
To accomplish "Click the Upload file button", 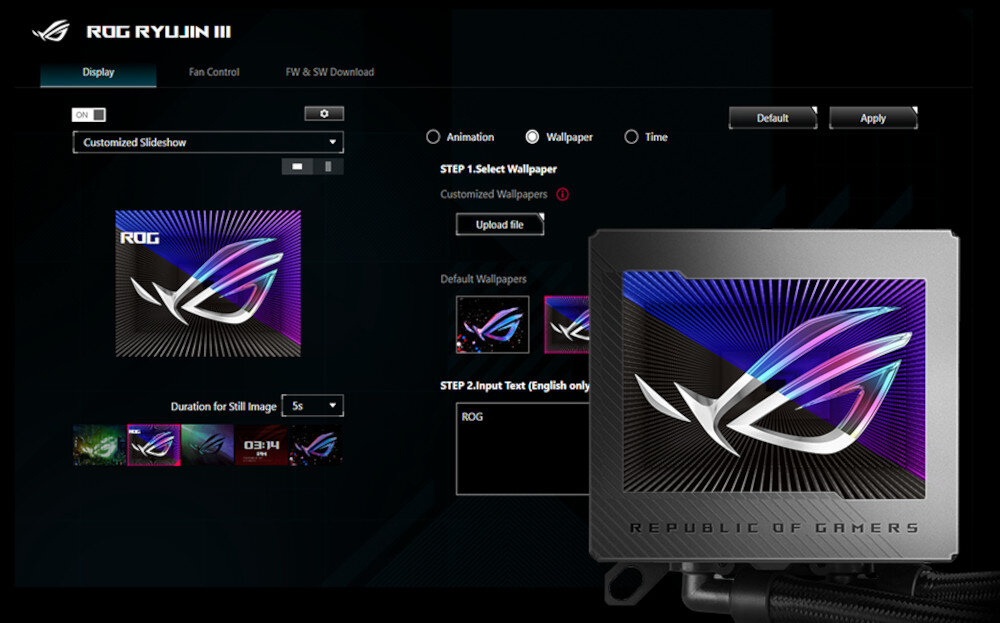I will [x=499, y=224].
